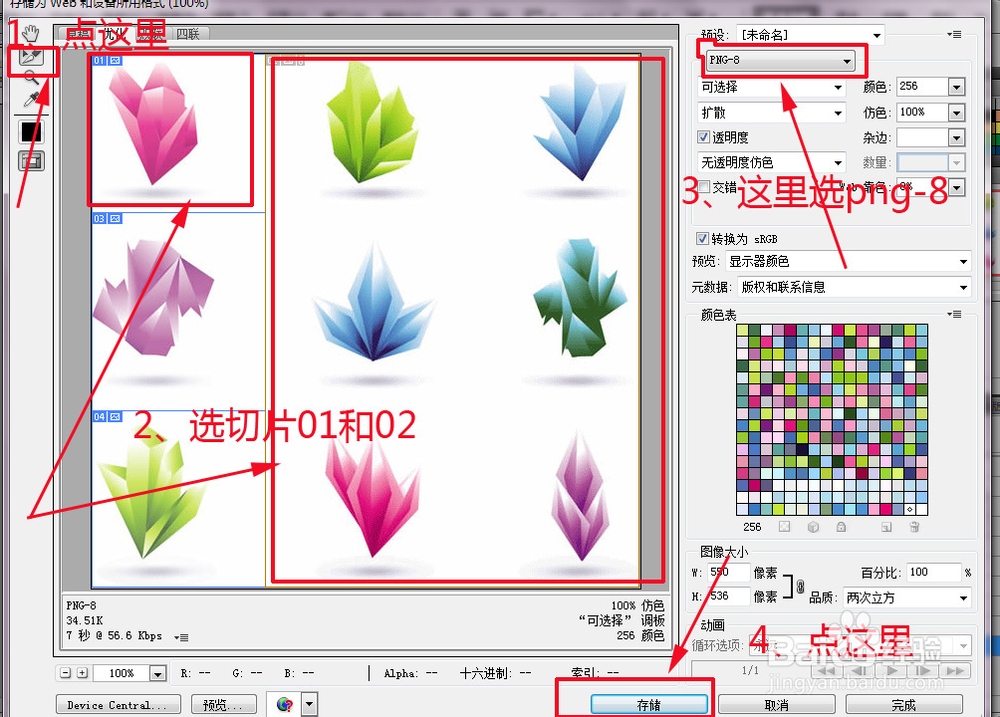Click the eyedropper color swatch
Viewport: 1000px width, 717px height.
31,131
